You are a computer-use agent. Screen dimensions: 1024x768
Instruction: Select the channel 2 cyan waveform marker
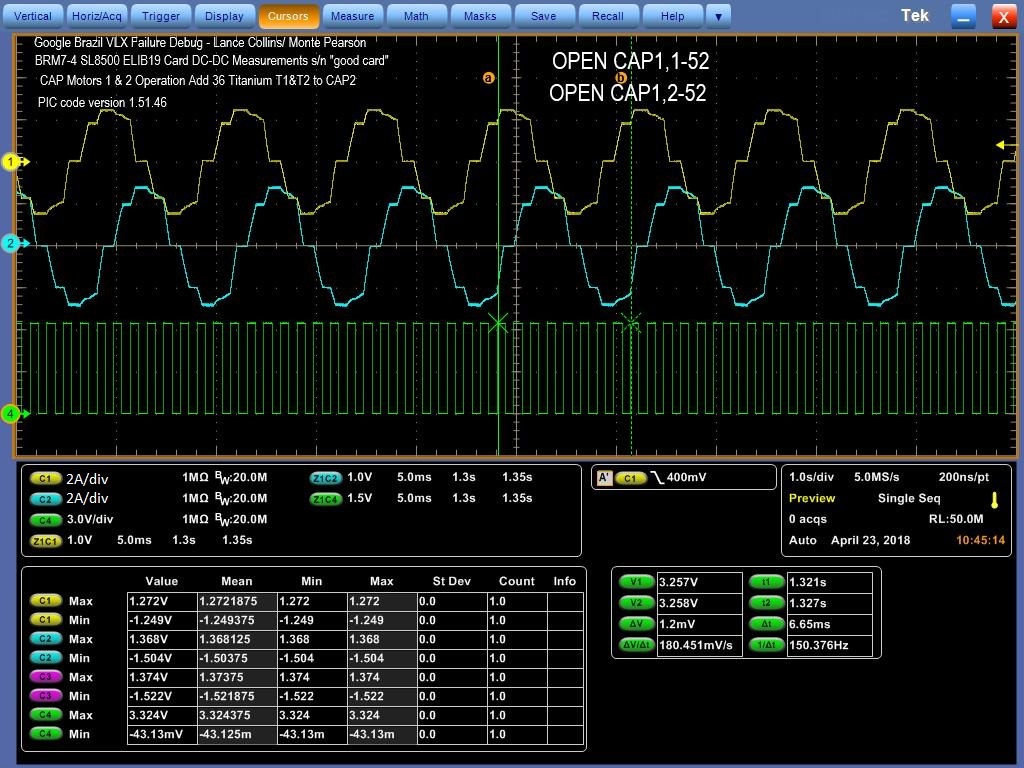pyautogui.click(x=11, y=243)
